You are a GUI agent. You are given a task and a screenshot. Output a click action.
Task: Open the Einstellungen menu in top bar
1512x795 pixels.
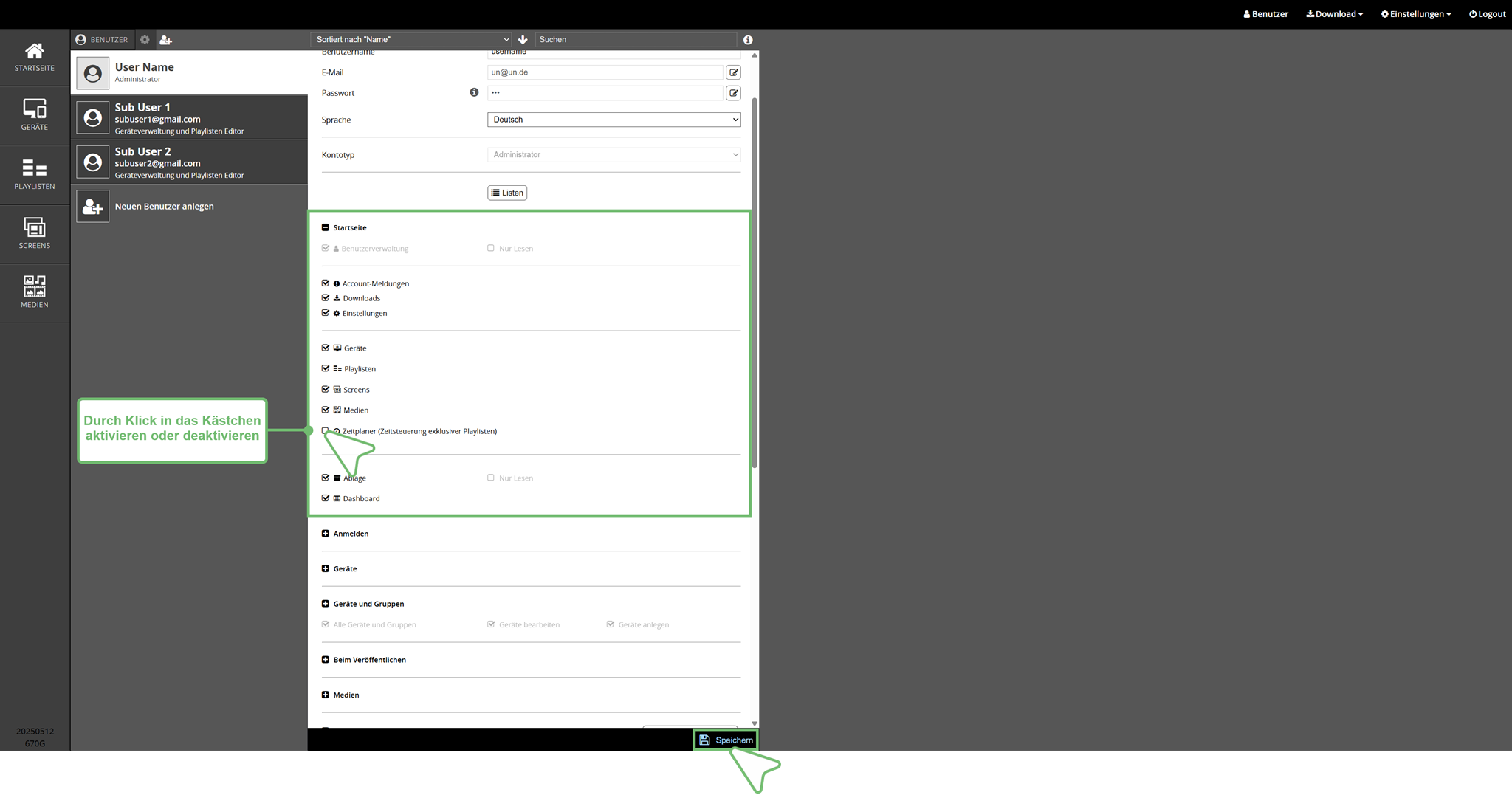point(1416,14)
